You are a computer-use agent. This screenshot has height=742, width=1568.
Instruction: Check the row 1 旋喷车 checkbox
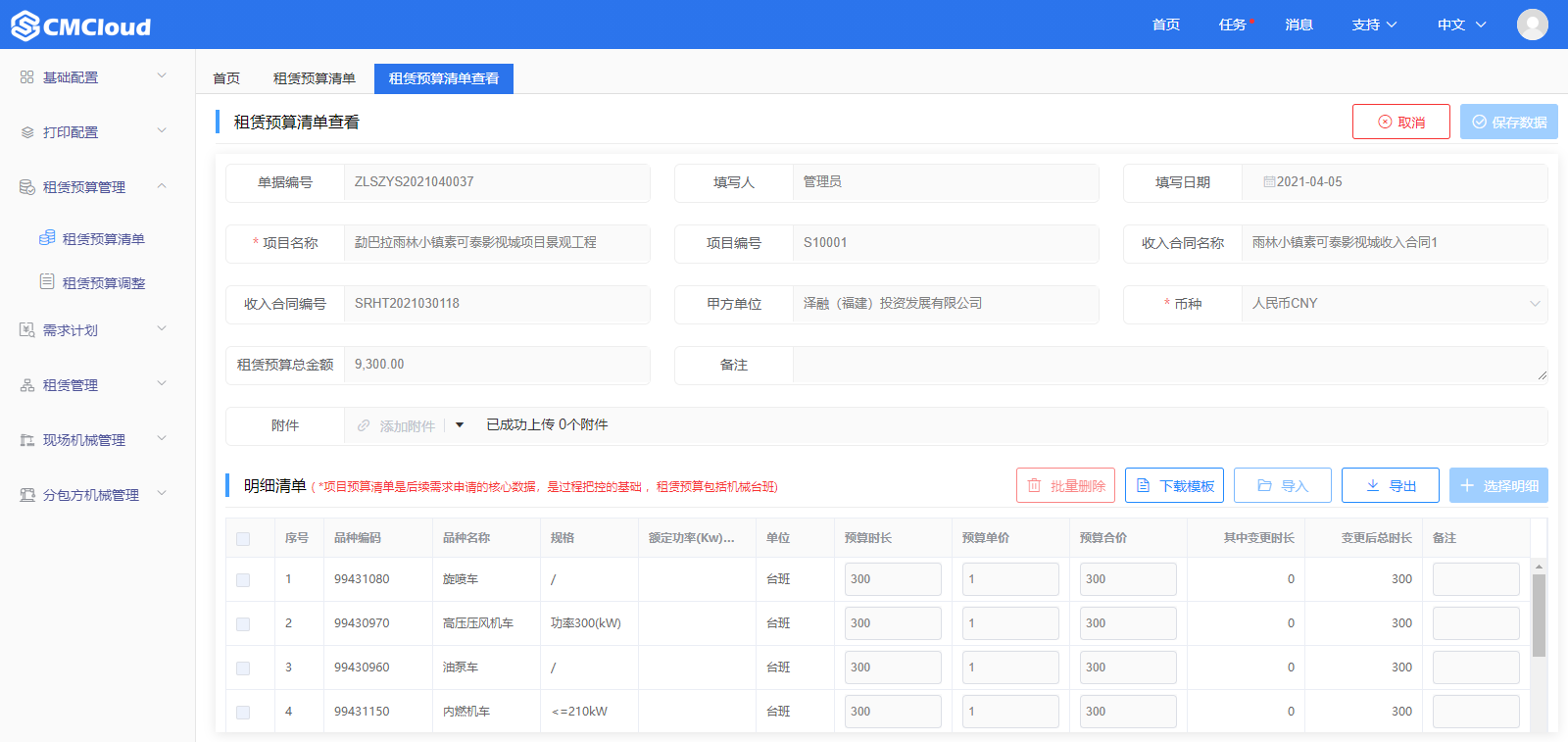pyautogui.click(x=243, y=580)
